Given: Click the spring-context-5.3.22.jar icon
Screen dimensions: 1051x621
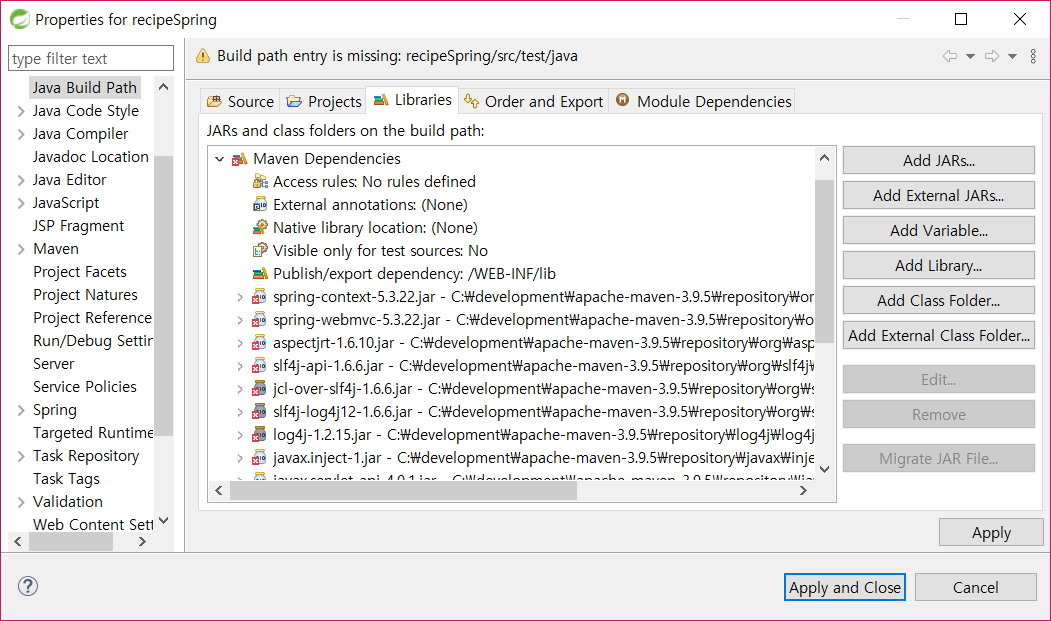Looking at the screenshot, I should click(x=259, y=296).
